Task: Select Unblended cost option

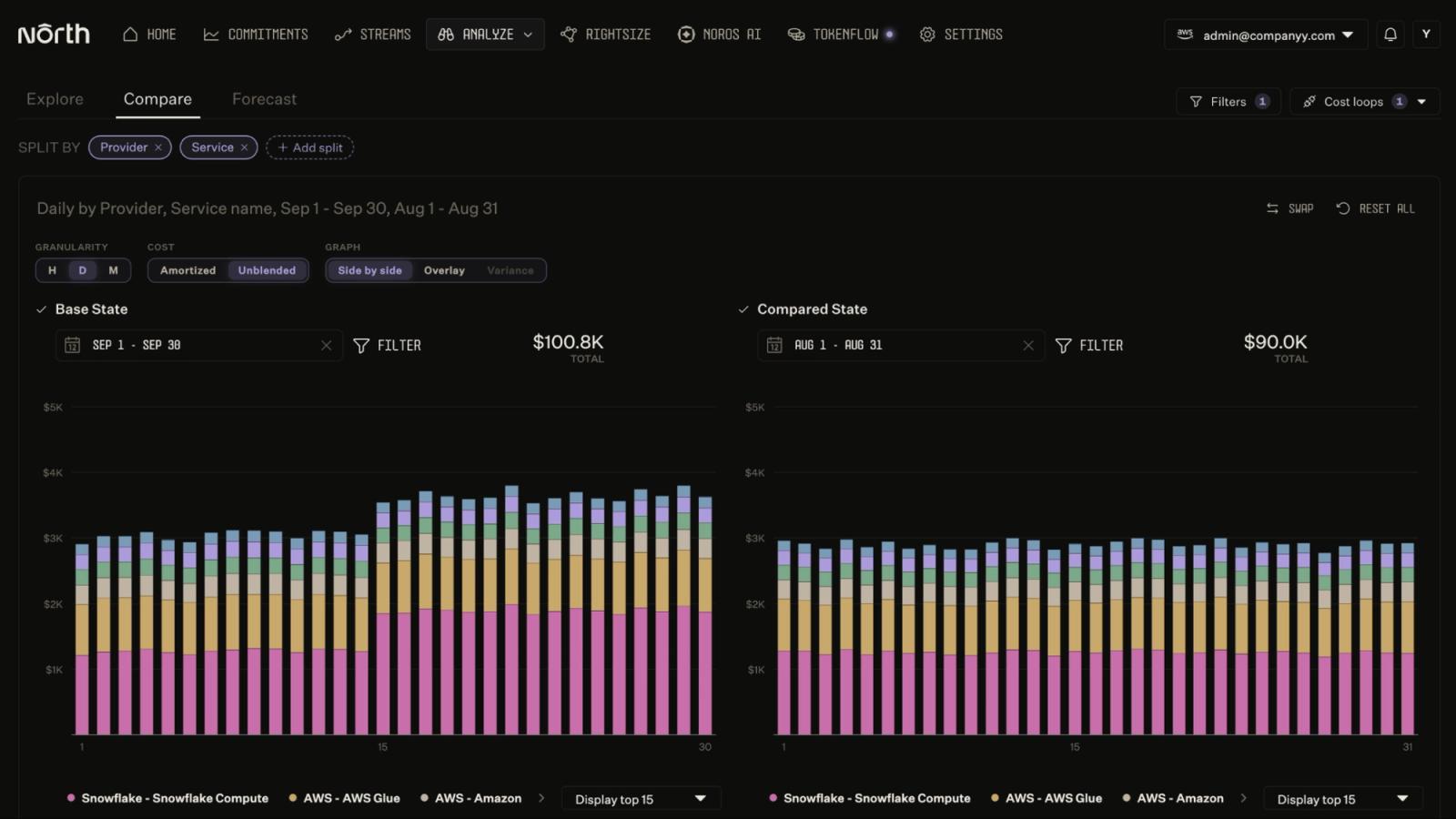Action: [x=267, y=270]
